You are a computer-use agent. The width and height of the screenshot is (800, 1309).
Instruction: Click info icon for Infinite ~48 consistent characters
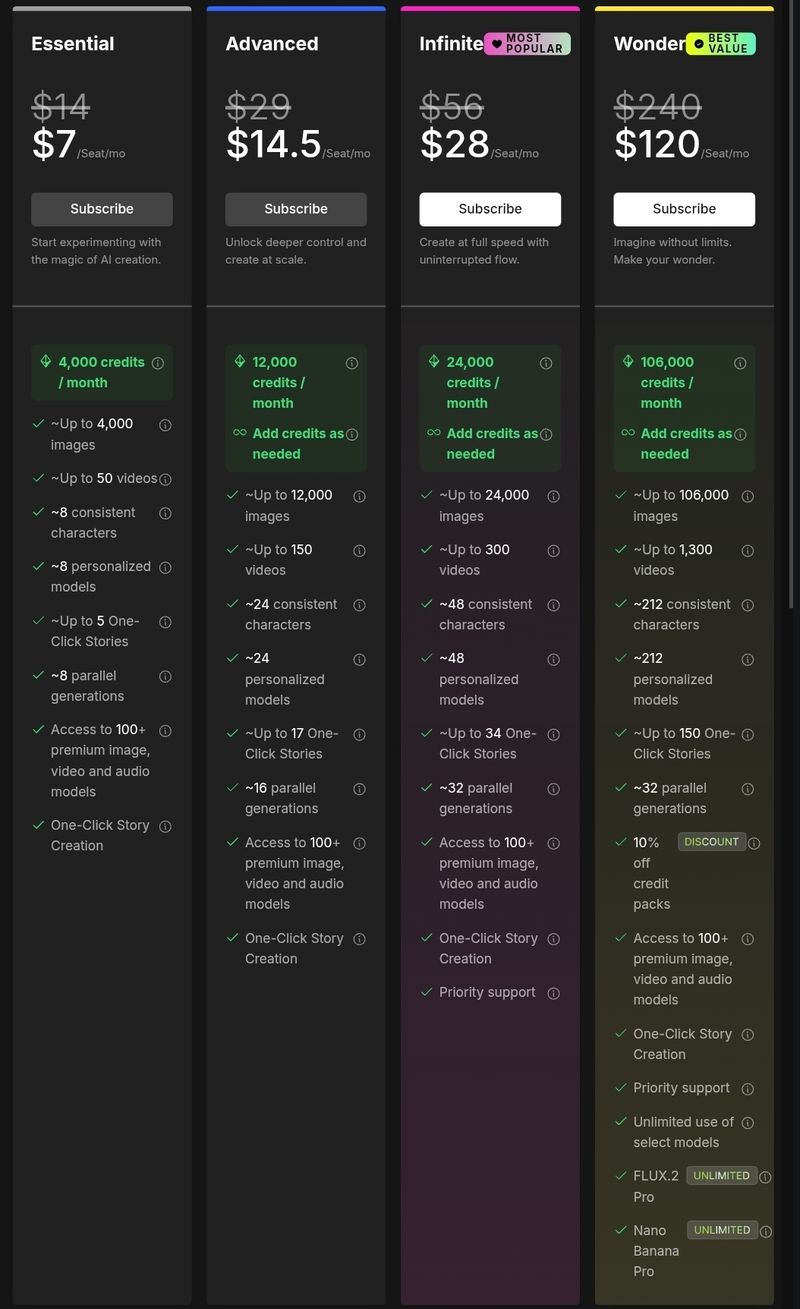point(553,605)
